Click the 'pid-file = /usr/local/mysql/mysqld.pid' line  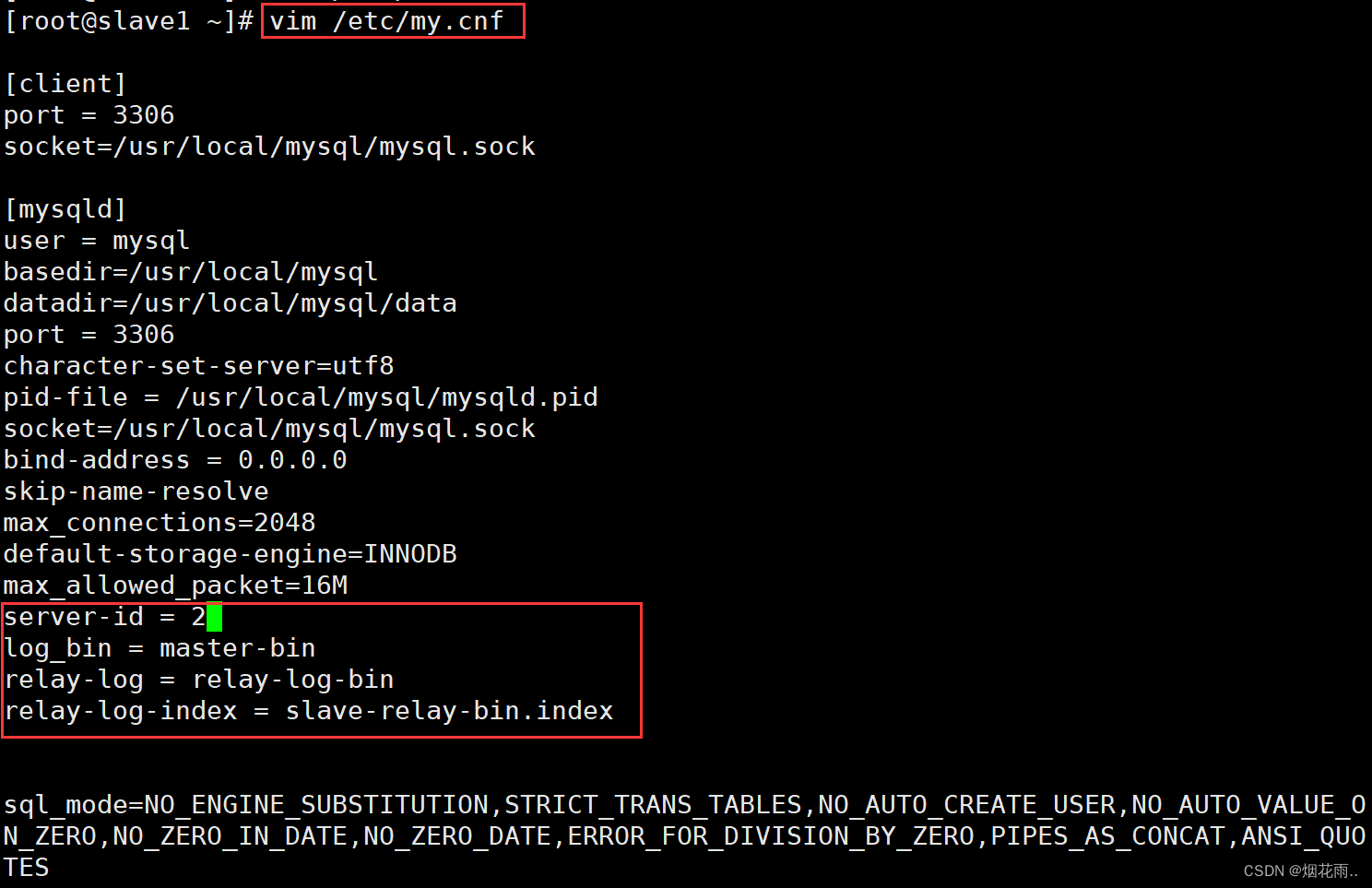301,397
